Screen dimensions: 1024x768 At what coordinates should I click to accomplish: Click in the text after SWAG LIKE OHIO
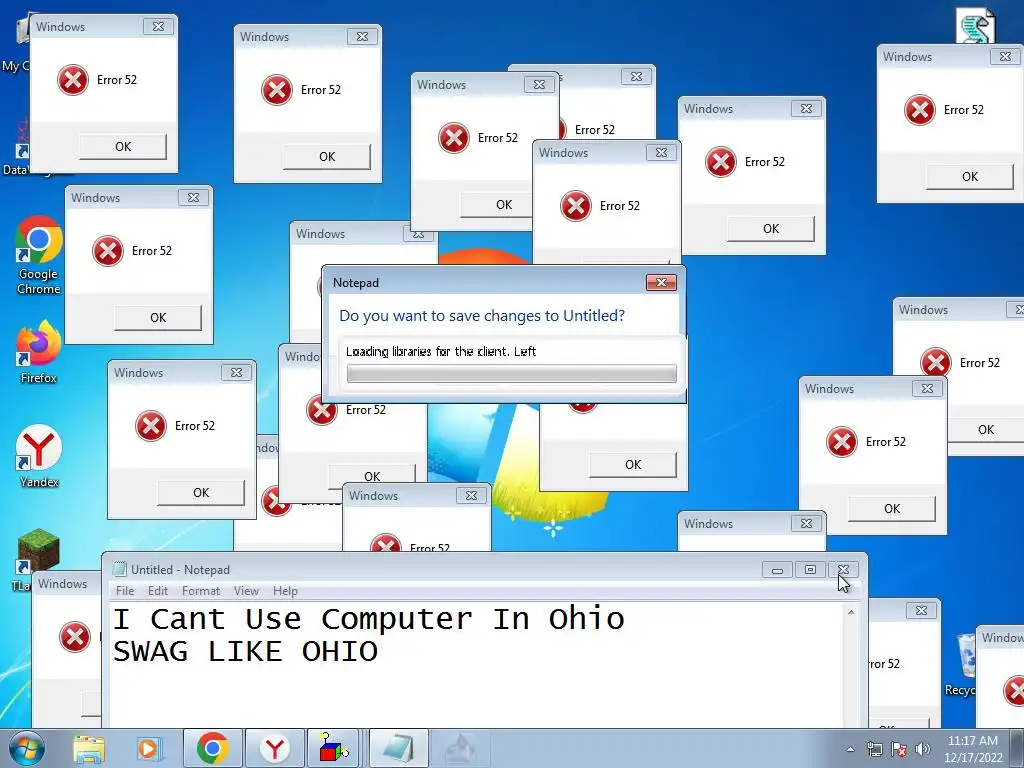click(x=381, y=652)
